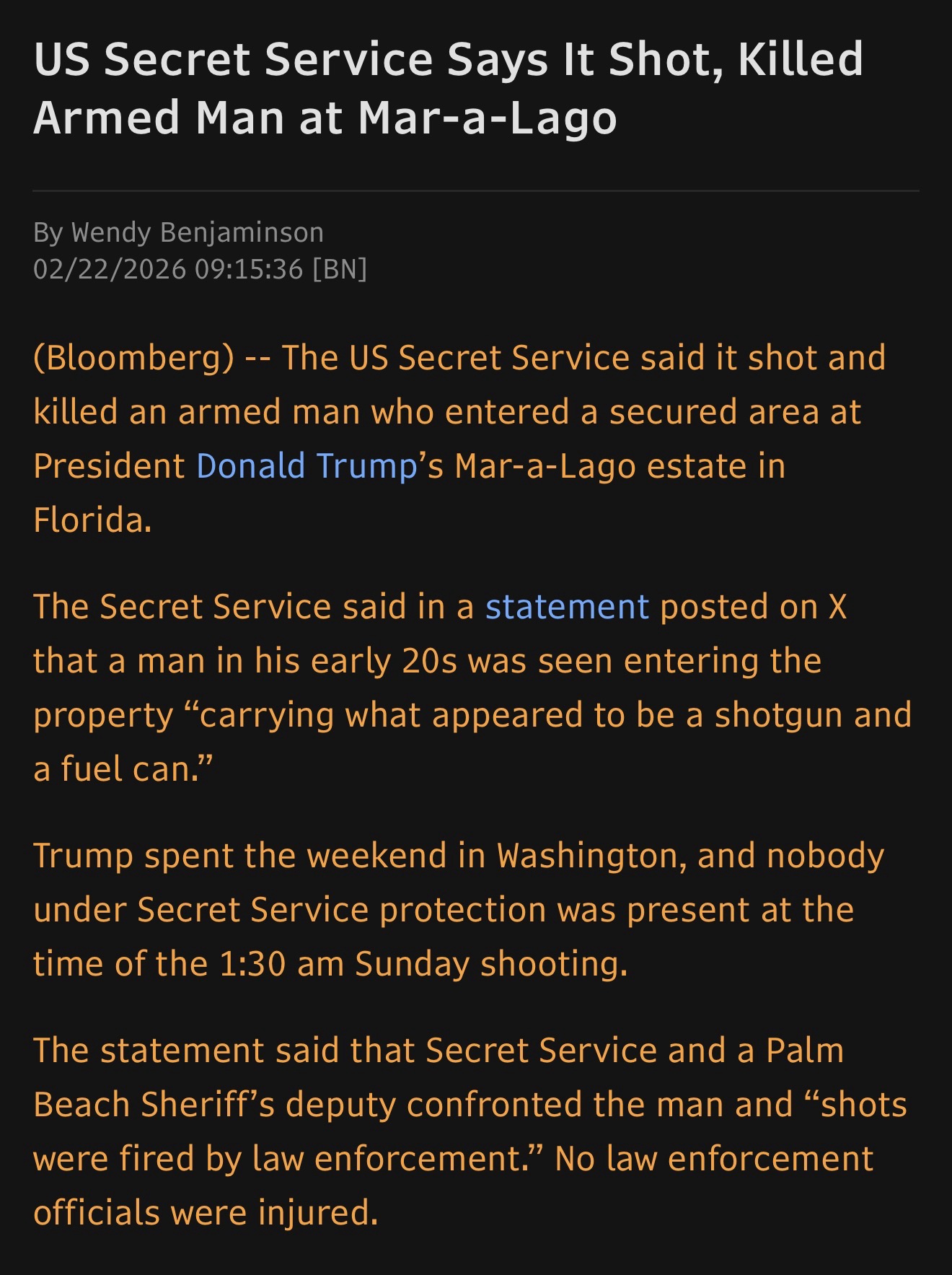Viewport: 952px width, 1275px height.
Task: Click the word Florida ending first paragraph
Action: [x=92, y=520]
